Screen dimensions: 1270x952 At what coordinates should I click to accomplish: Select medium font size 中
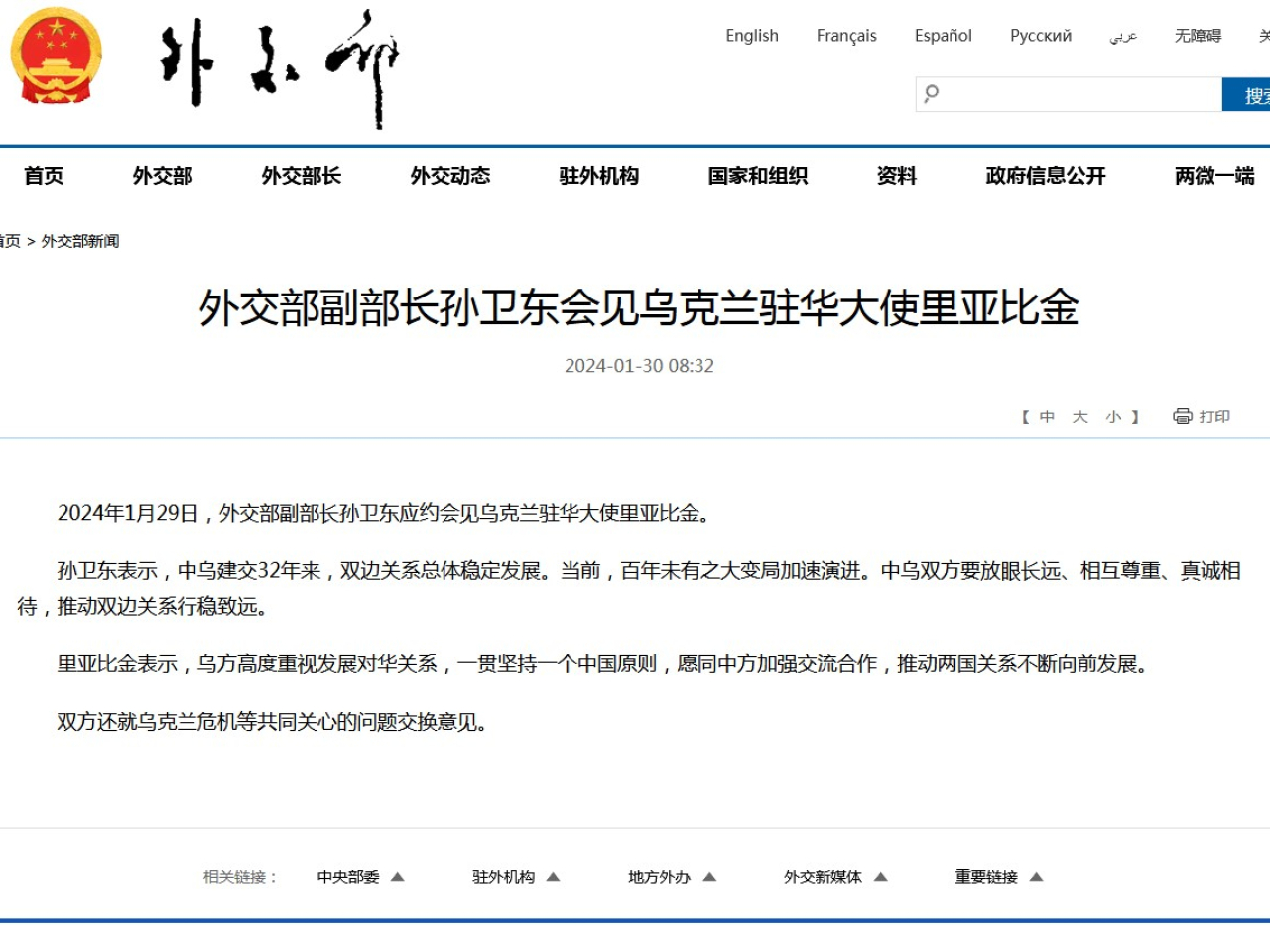tap(1047, 417)
